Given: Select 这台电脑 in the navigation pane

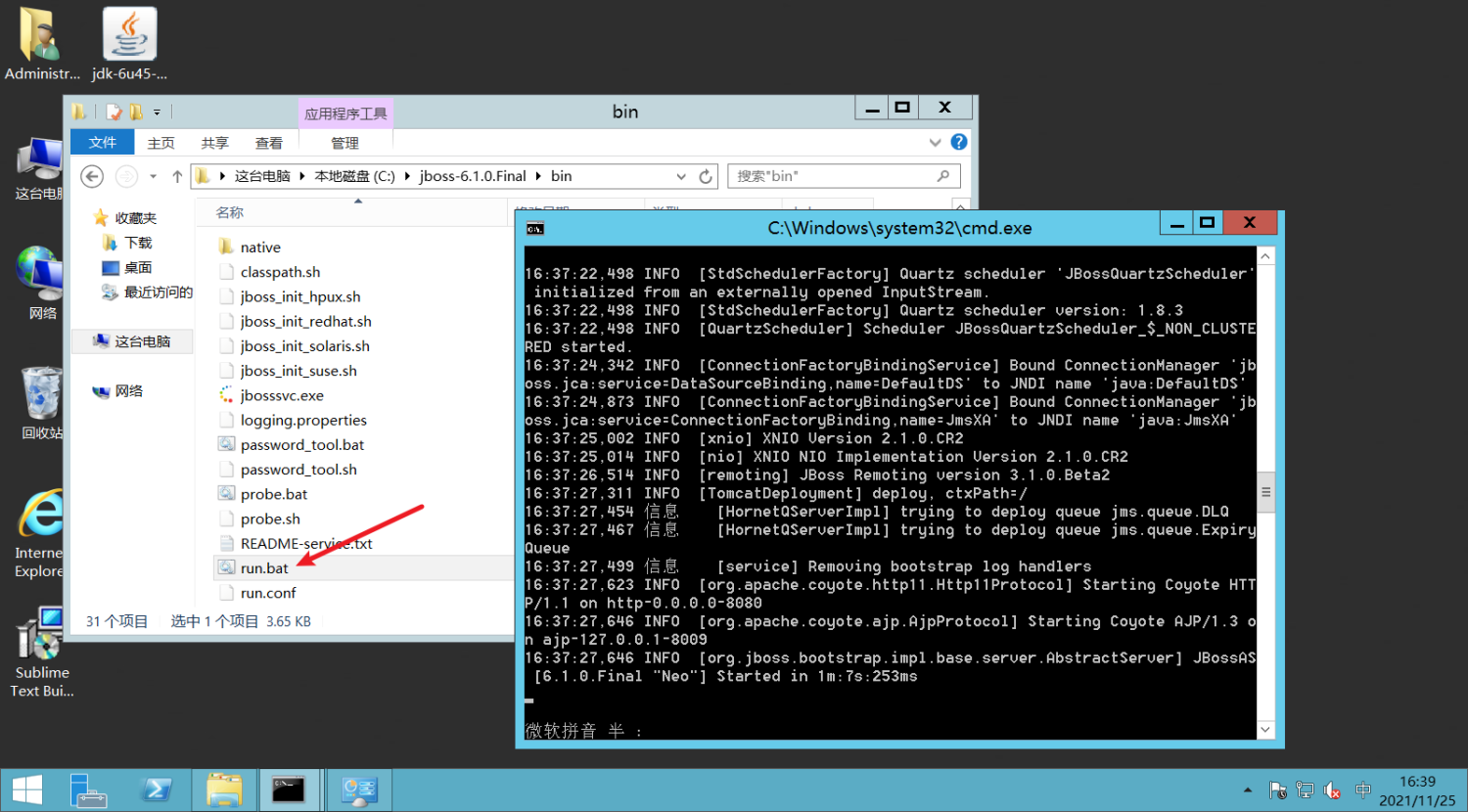Looking at the screenshot, I should [142, 341].
